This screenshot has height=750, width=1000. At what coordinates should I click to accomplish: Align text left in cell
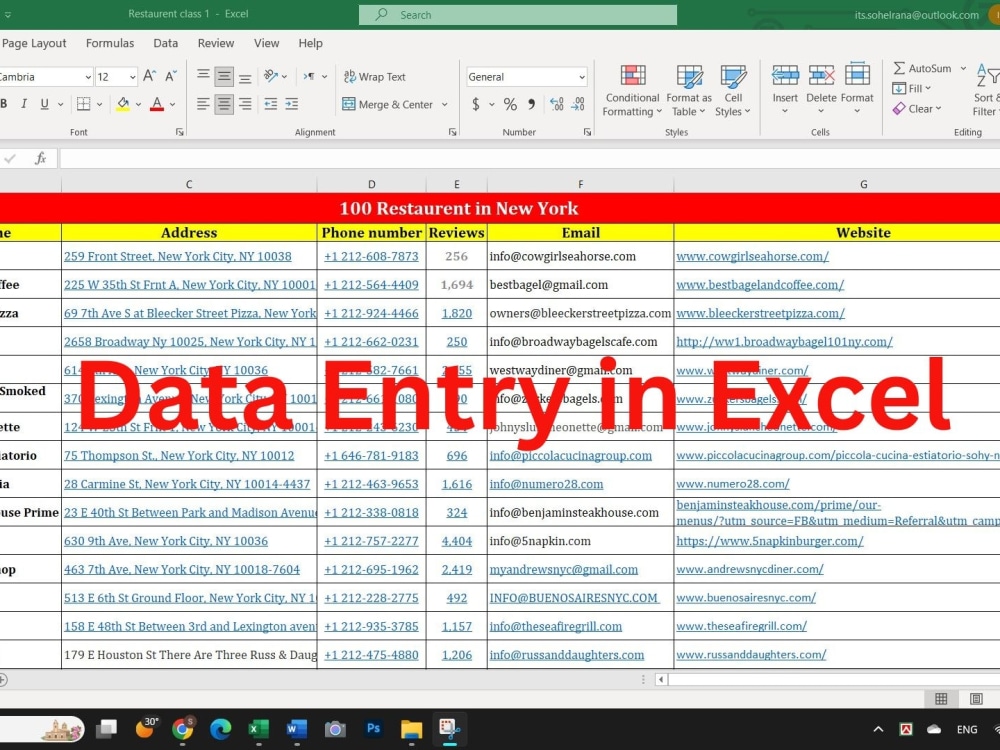point(203,104)
